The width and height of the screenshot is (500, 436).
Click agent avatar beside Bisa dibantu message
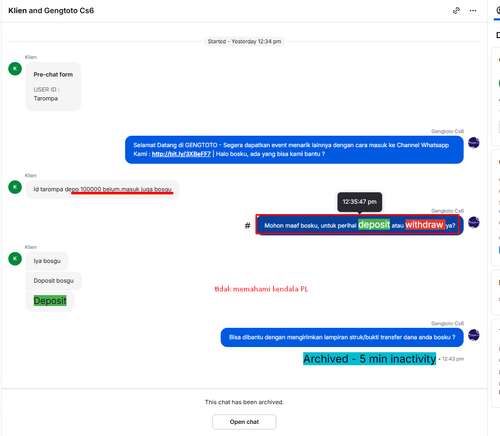tap(474, 335)
